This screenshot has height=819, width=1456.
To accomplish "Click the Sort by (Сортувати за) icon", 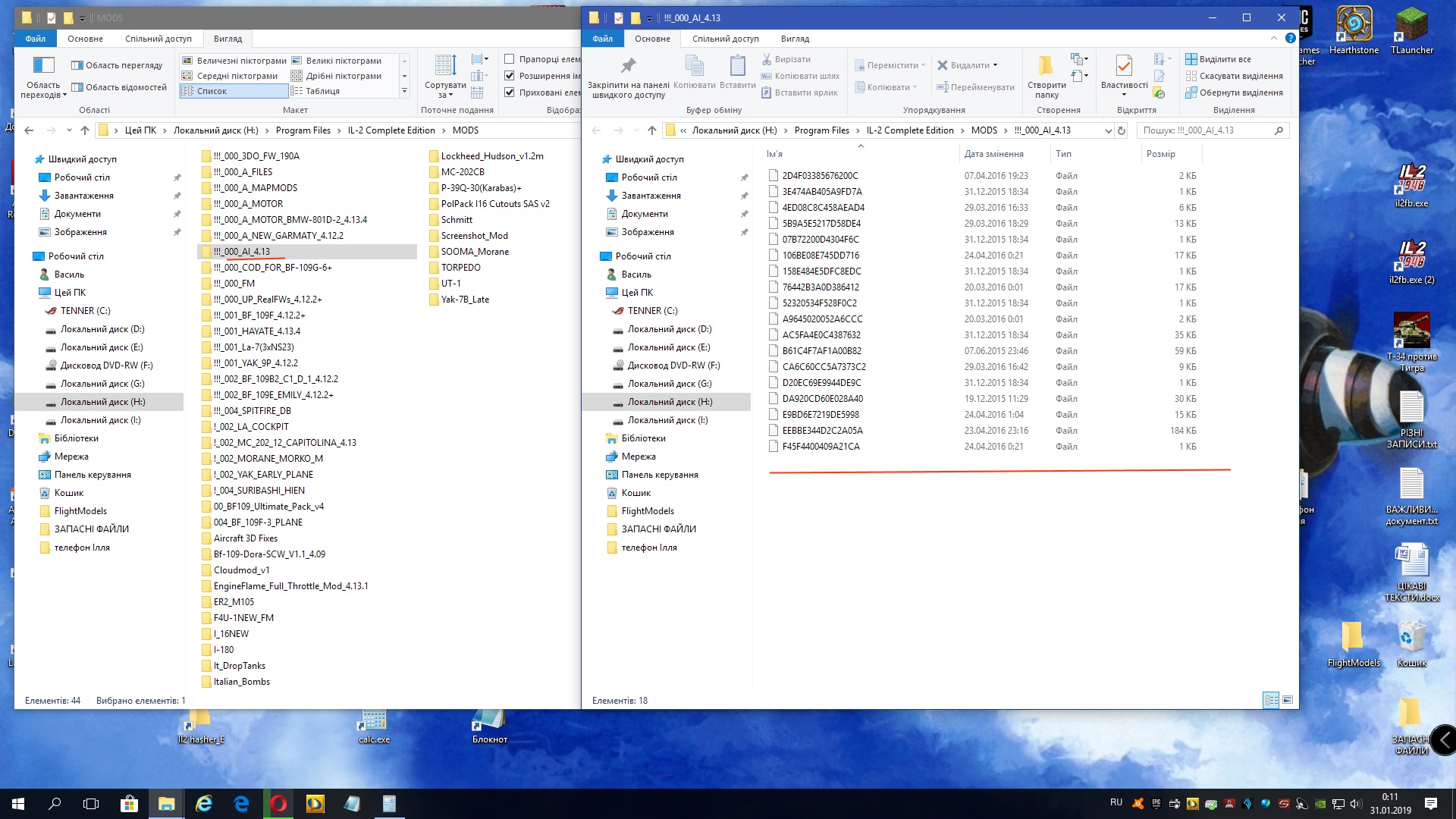I will coord(445,67).
